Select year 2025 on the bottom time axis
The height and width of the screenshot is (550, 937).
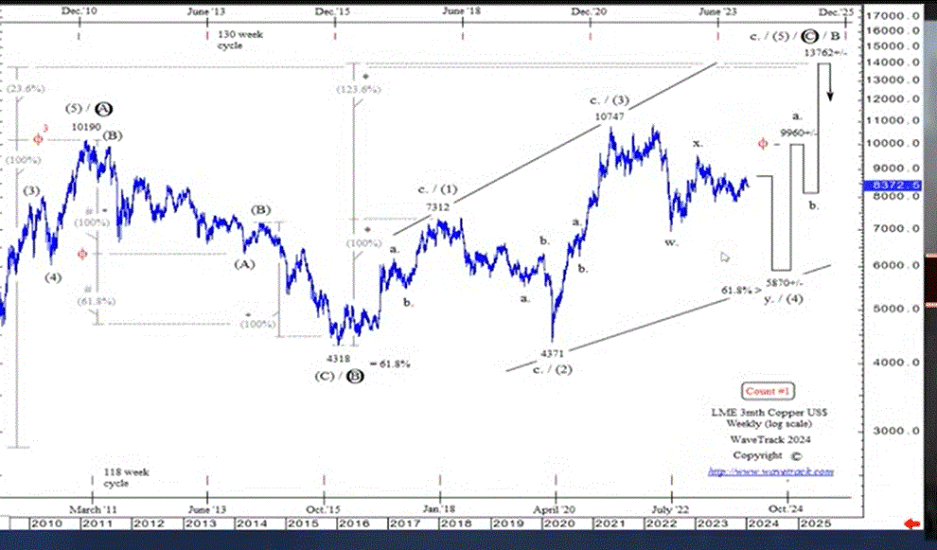[x=814, y=523]
